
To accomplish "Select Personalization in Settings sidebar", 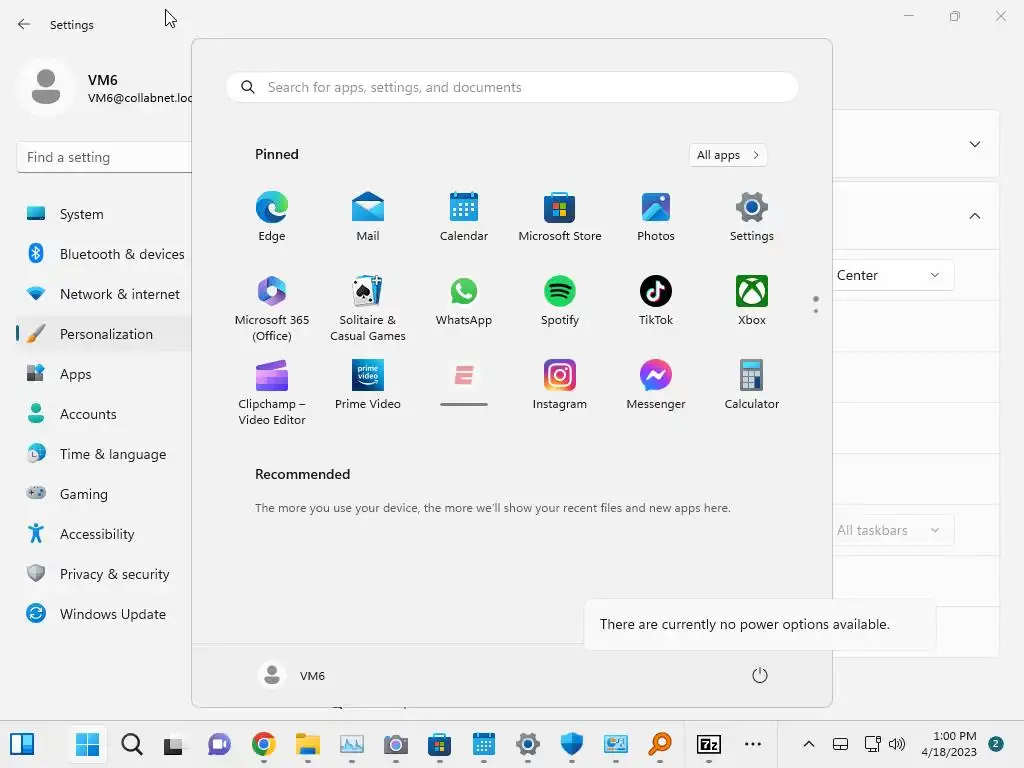I will point(104,334).
